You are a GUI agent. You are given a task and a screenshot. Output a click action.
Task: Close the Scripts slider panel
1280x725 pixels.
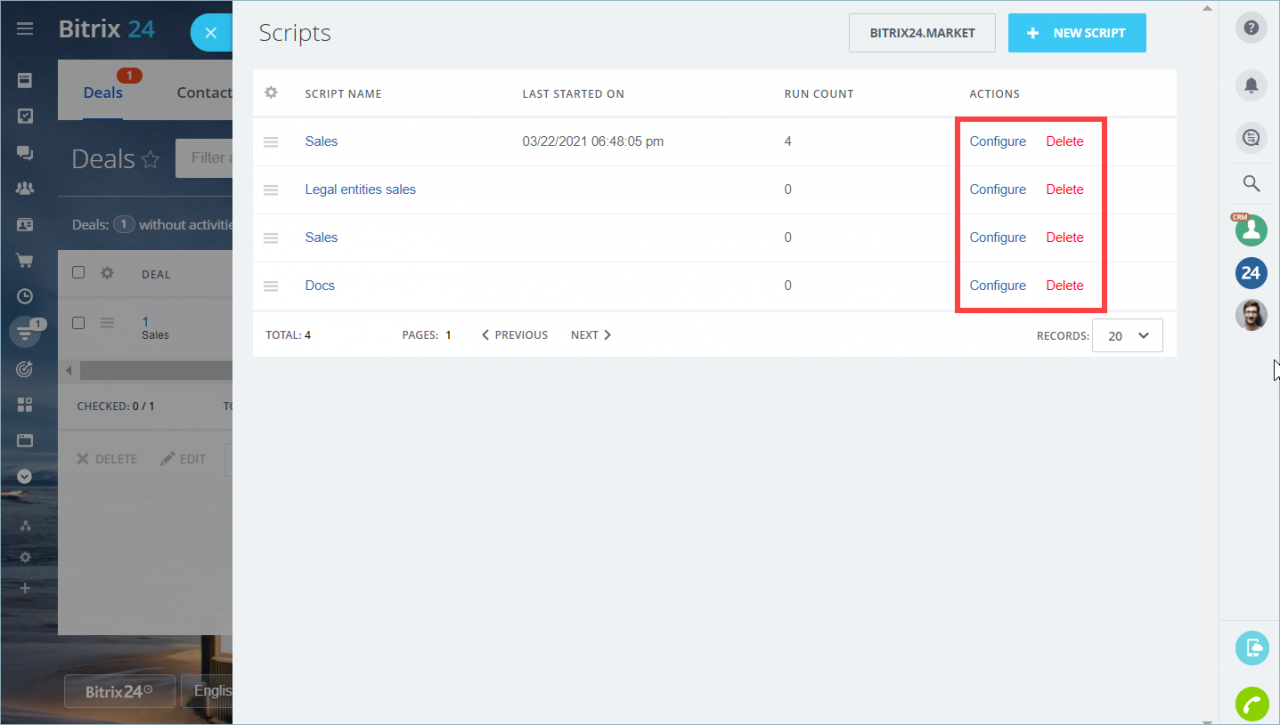(x=211, y=33)
